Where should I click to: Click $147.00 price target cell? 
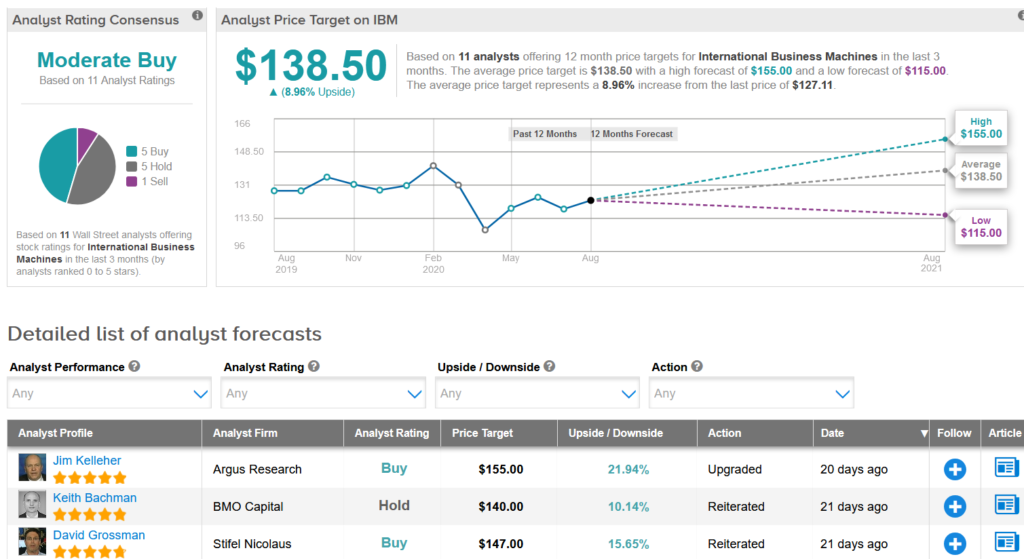501,544
